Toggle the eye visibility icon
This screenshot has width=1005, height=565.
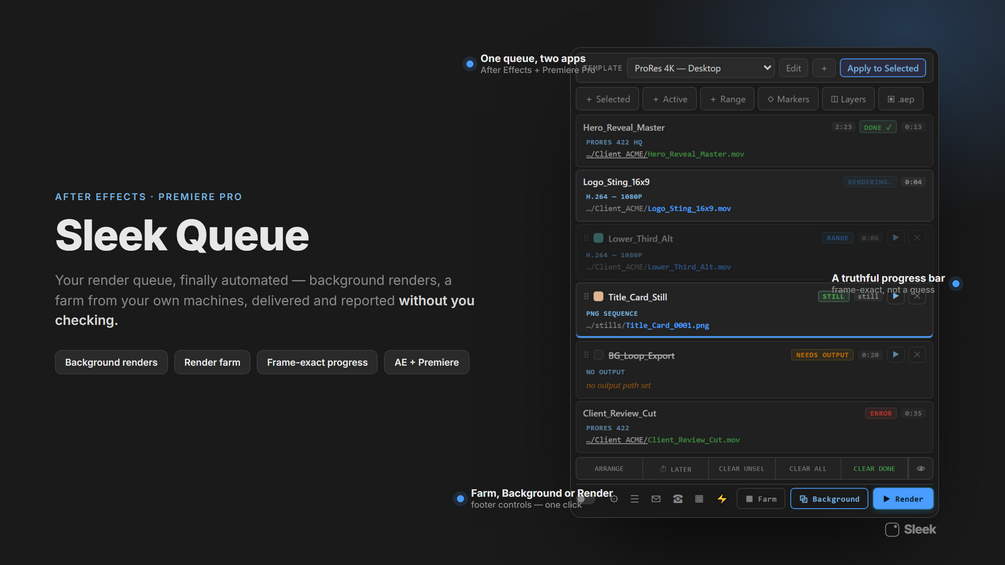tap(920, 469)
